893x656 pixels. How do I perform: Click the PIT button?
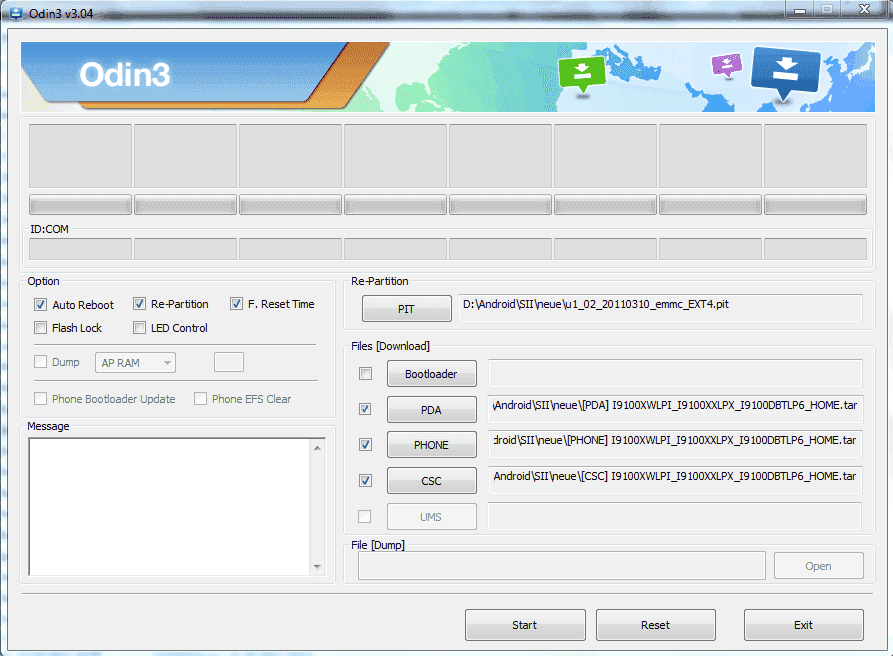pos(407,309)
